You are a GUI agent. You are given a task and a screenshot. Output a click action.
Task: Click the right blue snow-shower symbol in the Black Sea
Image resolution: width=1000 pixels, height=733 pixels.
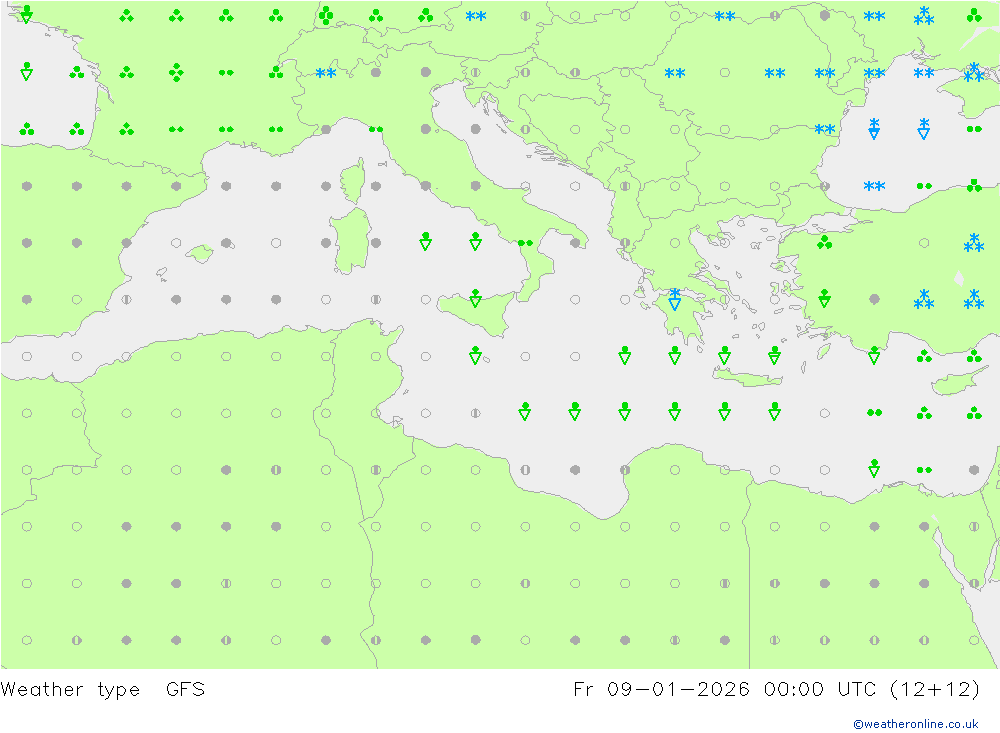pos(924,128)
